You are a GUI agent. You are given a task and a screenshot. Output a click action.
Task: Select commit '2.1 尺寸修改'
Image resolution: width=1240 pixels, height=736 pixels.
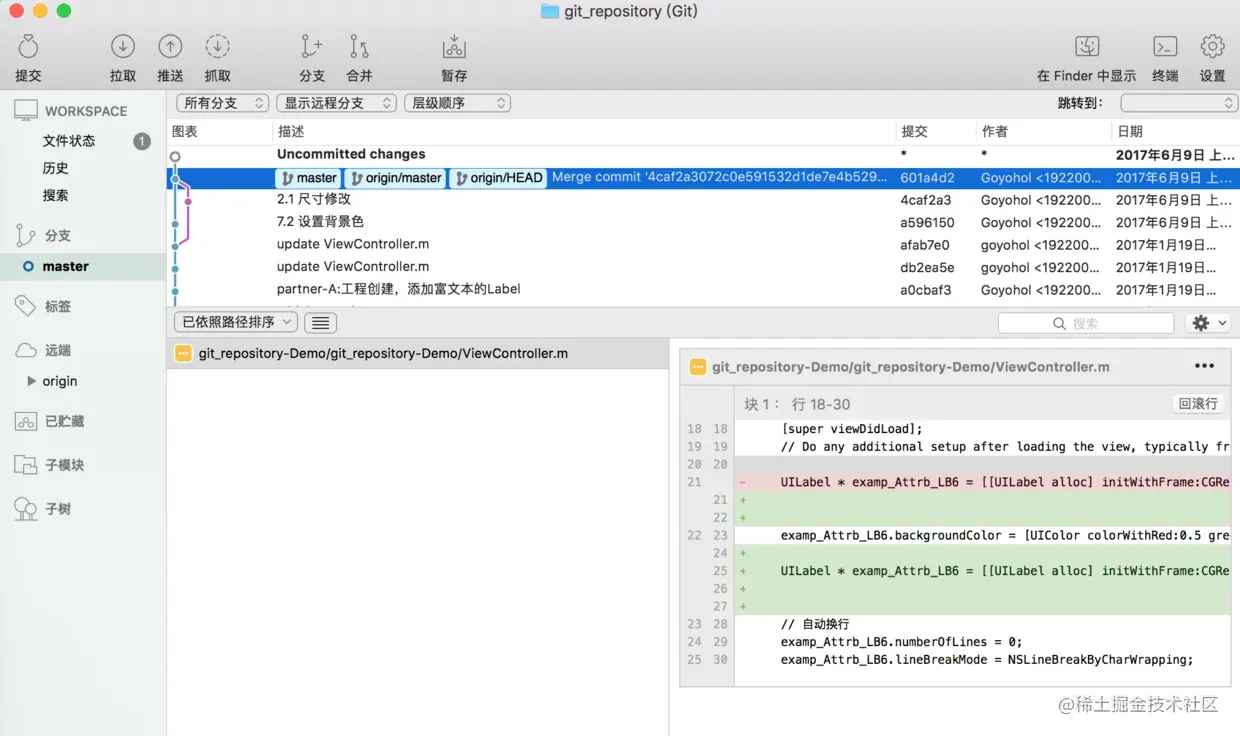[703, 200]
